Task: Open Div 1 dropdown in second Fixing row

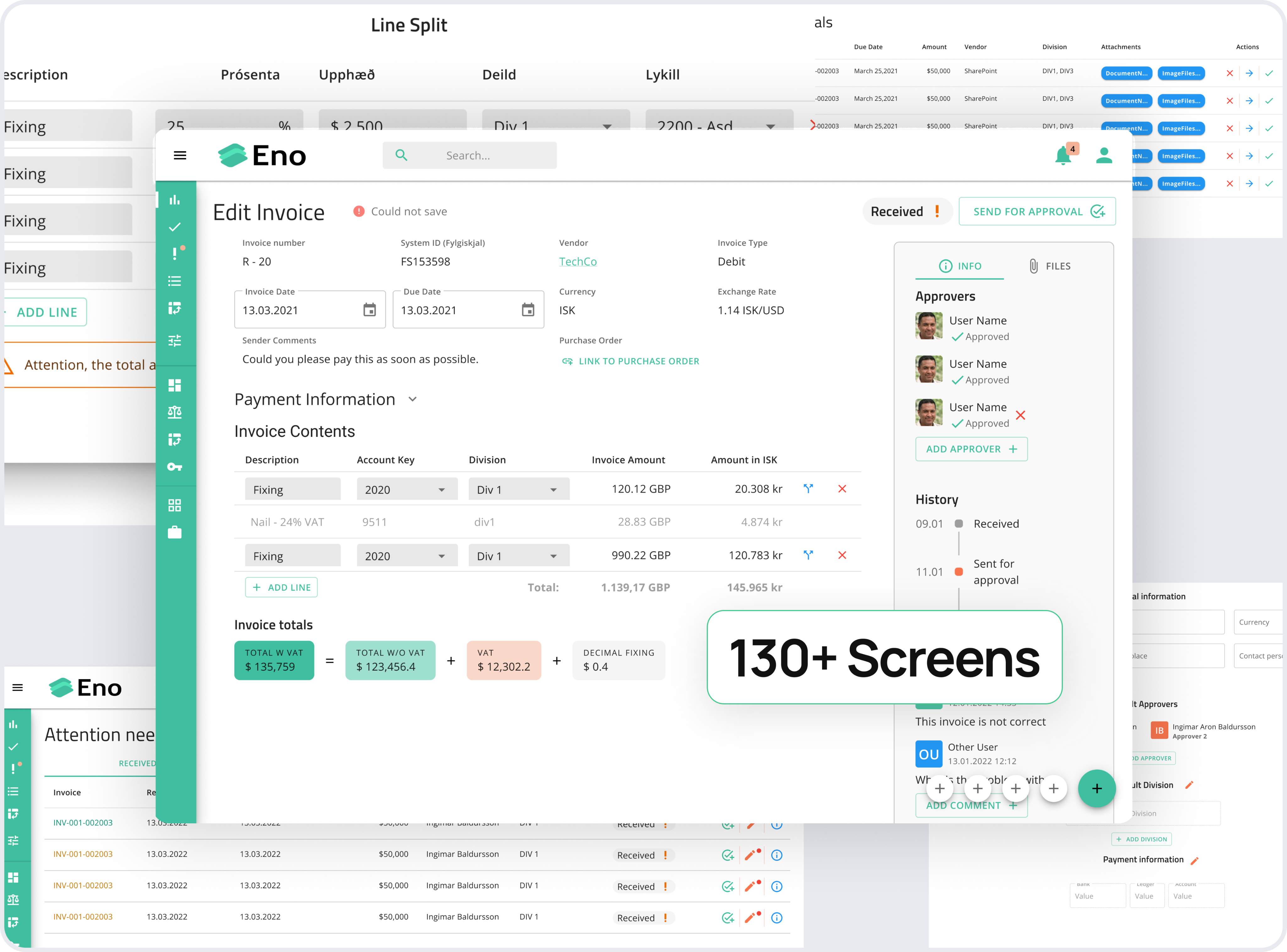Action: tap(518, 556)
